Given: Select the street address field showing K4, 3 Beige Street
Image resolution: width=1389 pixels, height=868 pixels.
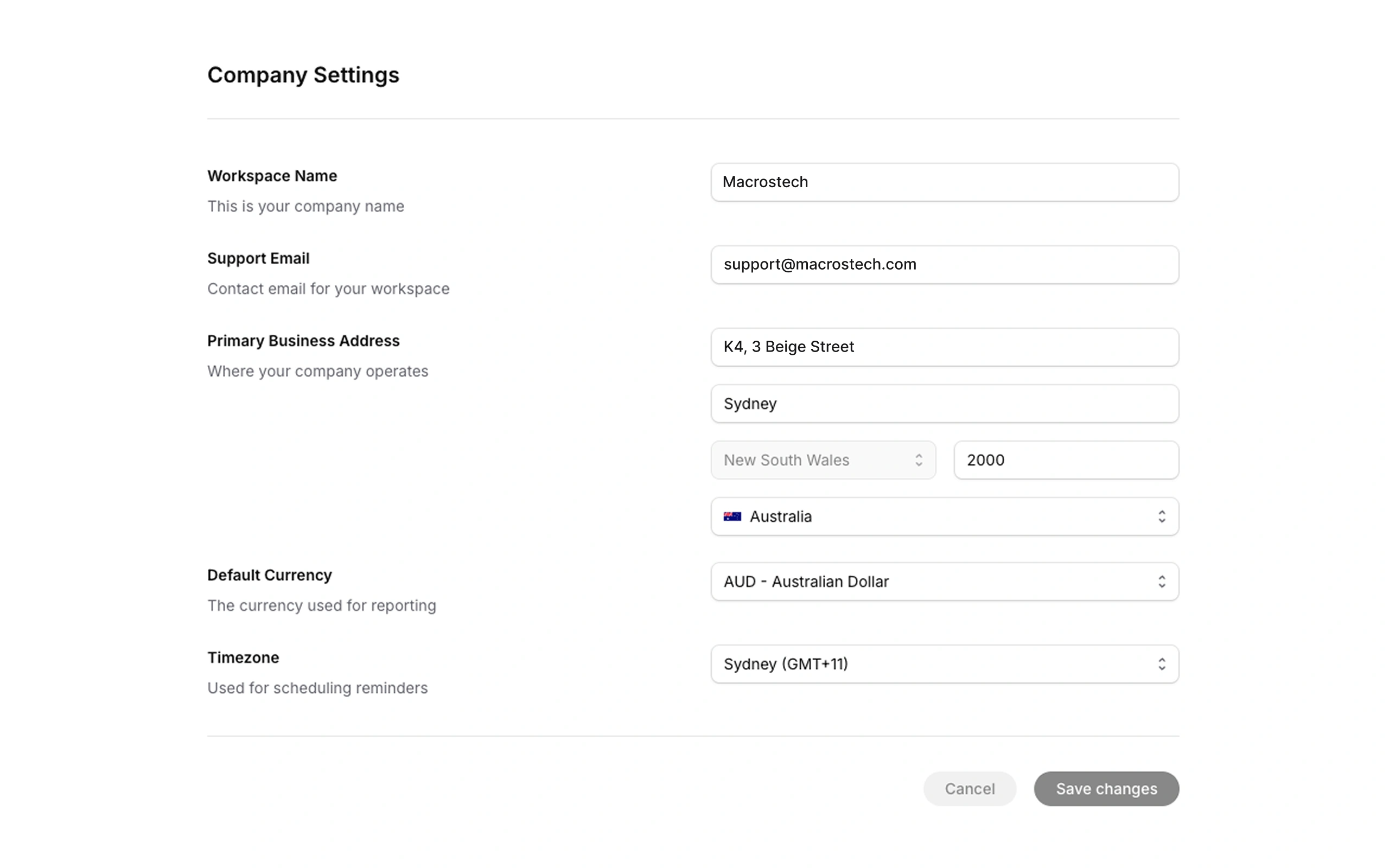Looking at the screenshot, I should 945,347.
